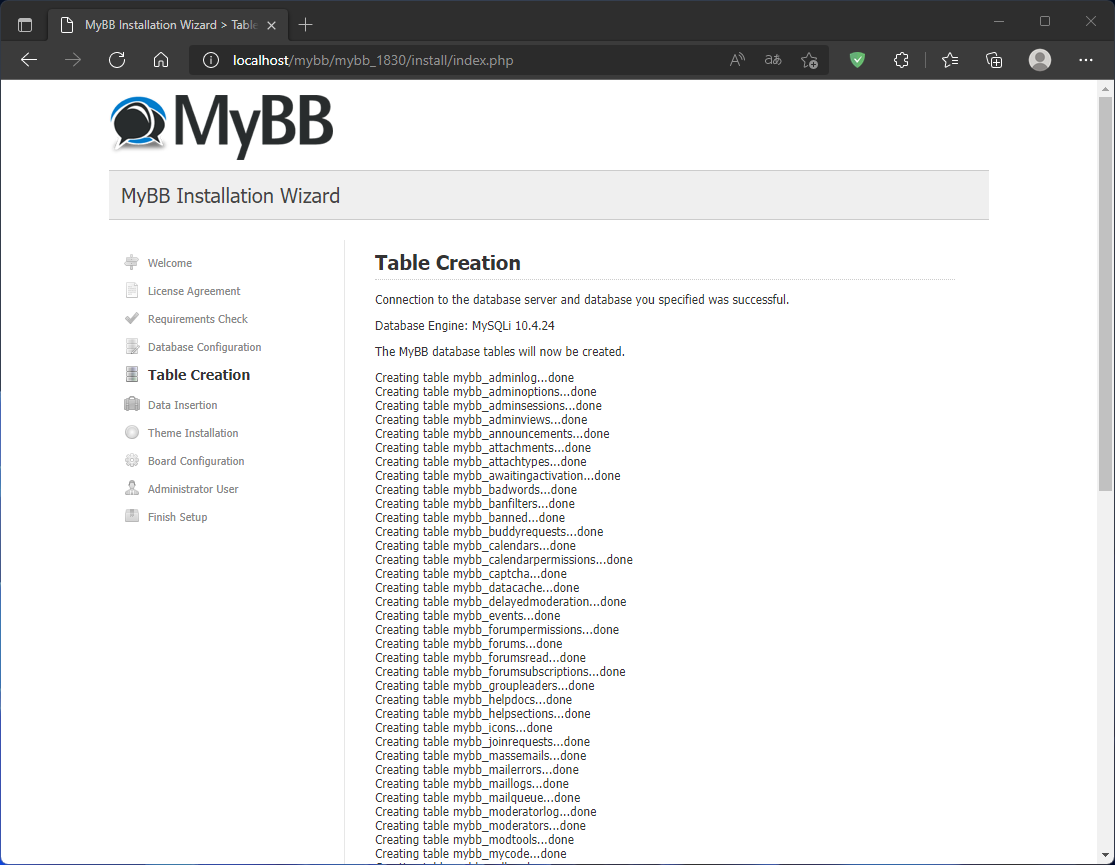This screenshot has height=865, width=1115.
Task: Click the Forward navigation arrow
Action: click(73, 60)
